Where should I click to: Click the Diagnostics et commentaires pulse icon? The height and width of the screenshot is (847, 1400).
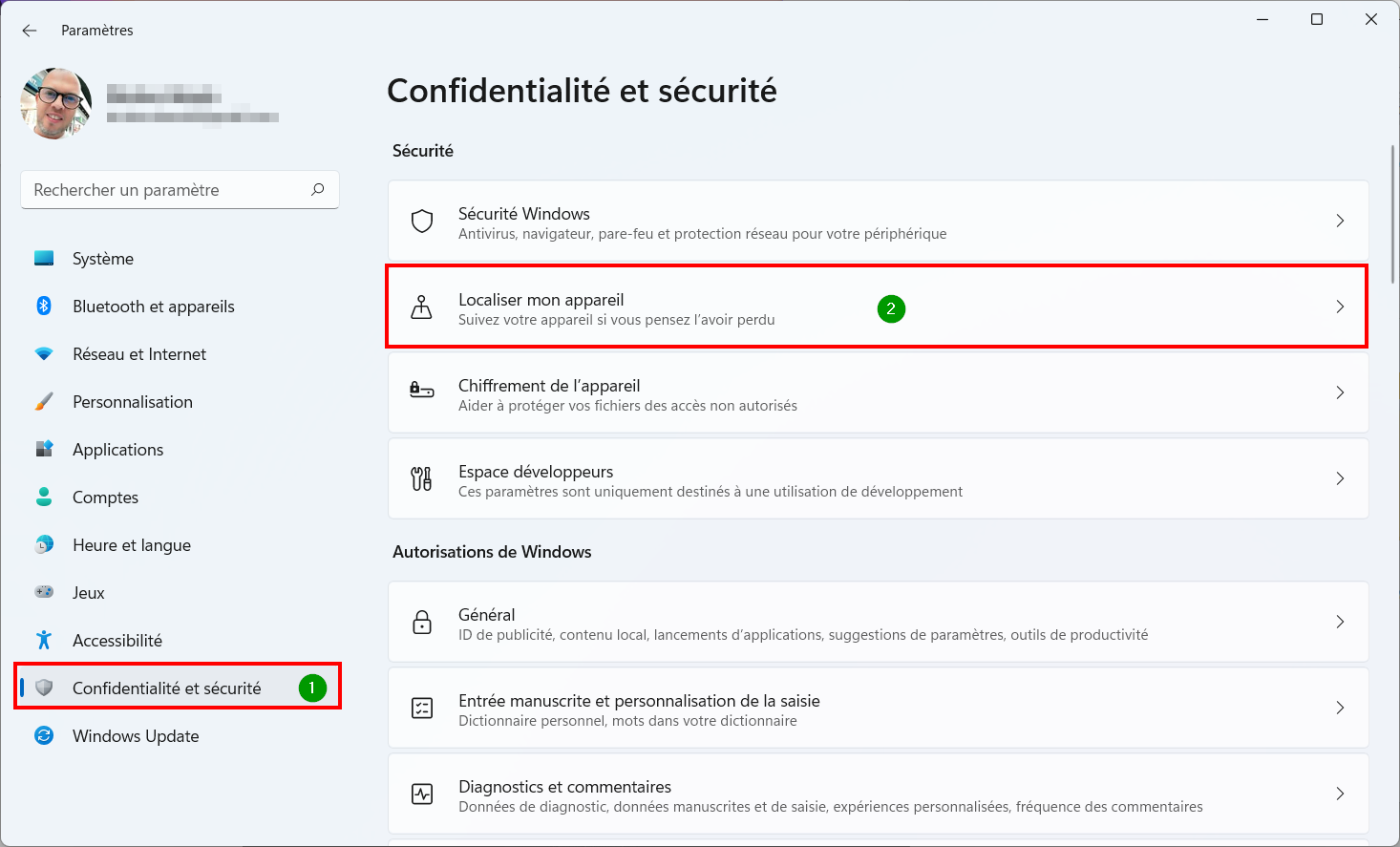pyautogui.click(x=422, y=794)
